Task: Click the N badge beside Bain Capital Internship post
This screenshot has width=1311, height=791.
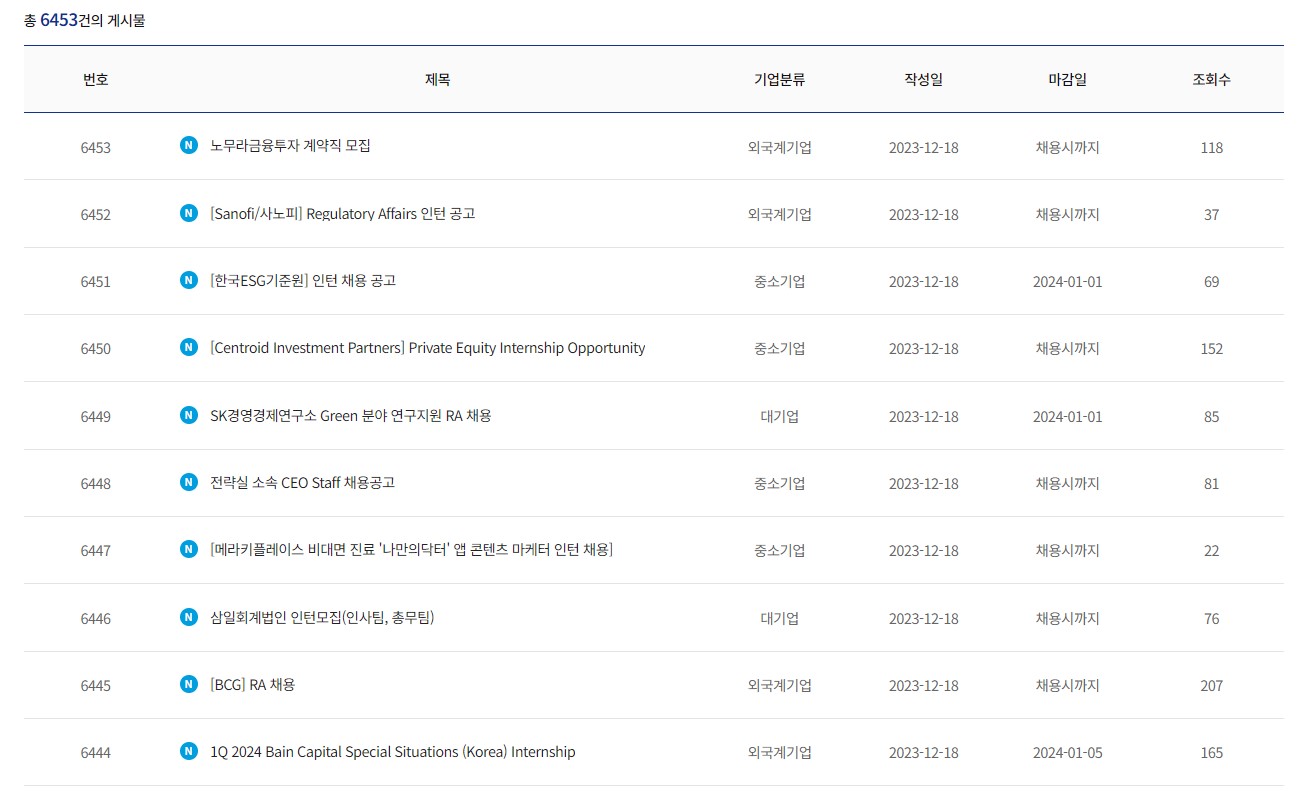Action: pyautogui.click(x=188, y=751)
